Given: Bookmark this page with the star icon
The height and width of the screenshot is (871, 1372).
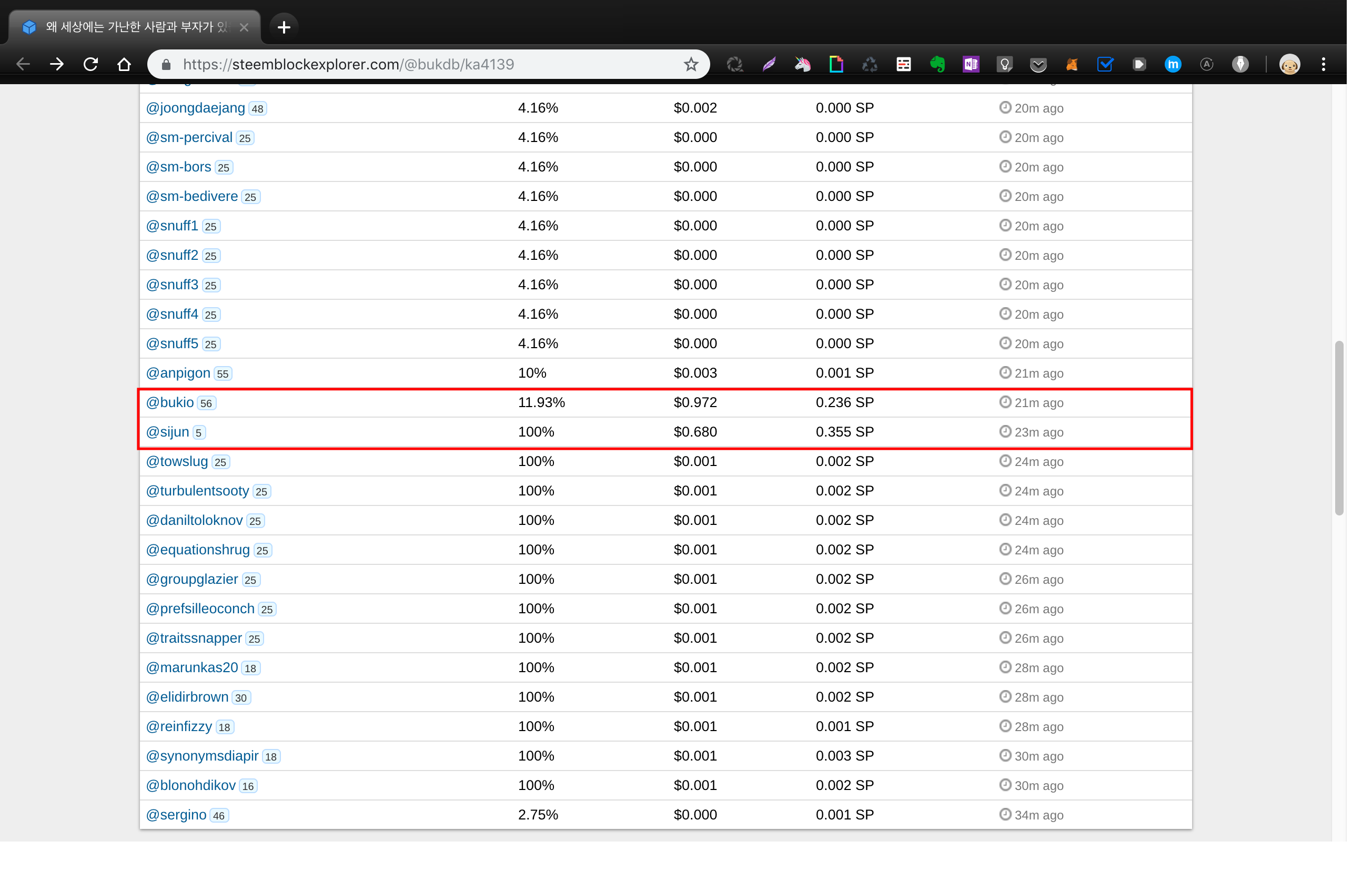Looking at the screenshot, I should (x=691, y=64).
